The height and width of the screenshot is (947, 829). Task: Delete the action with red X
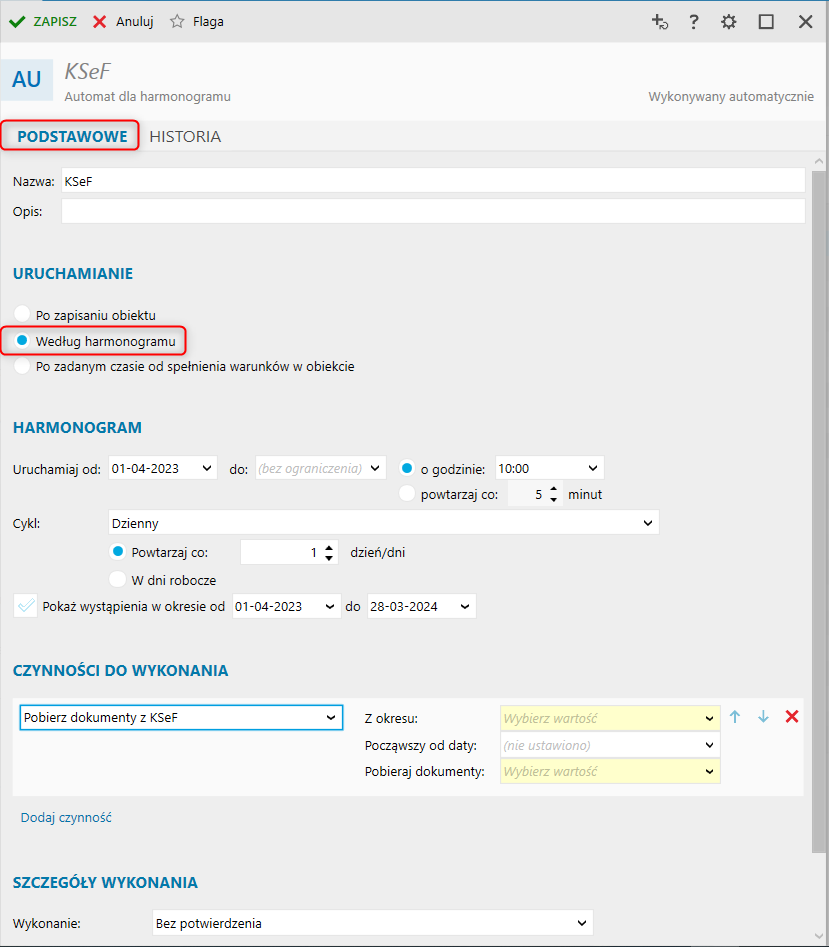(792, 717)
